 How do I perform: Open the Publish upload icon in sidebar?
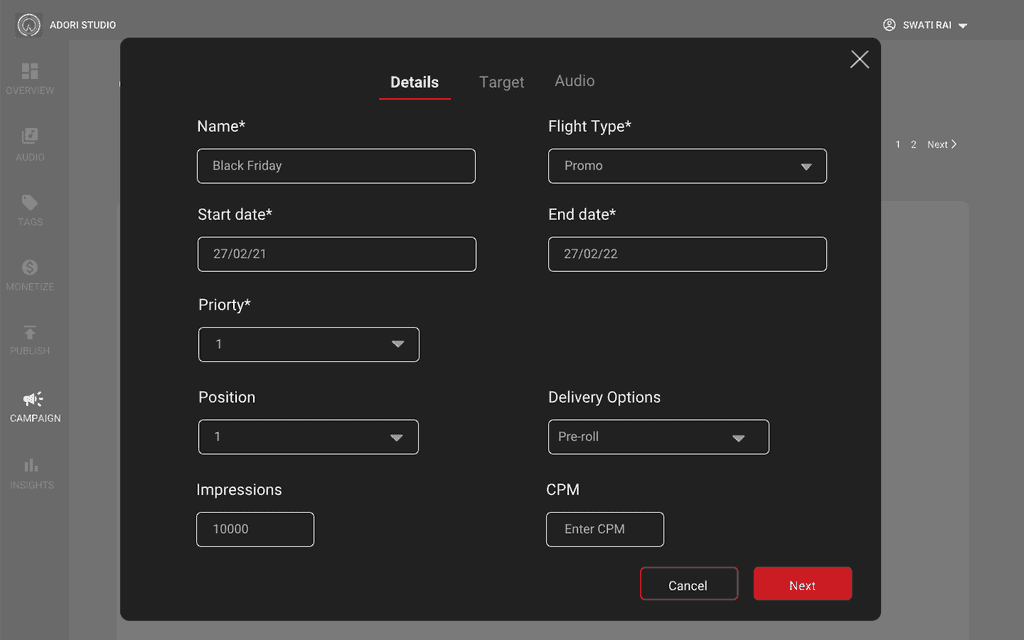30,332
